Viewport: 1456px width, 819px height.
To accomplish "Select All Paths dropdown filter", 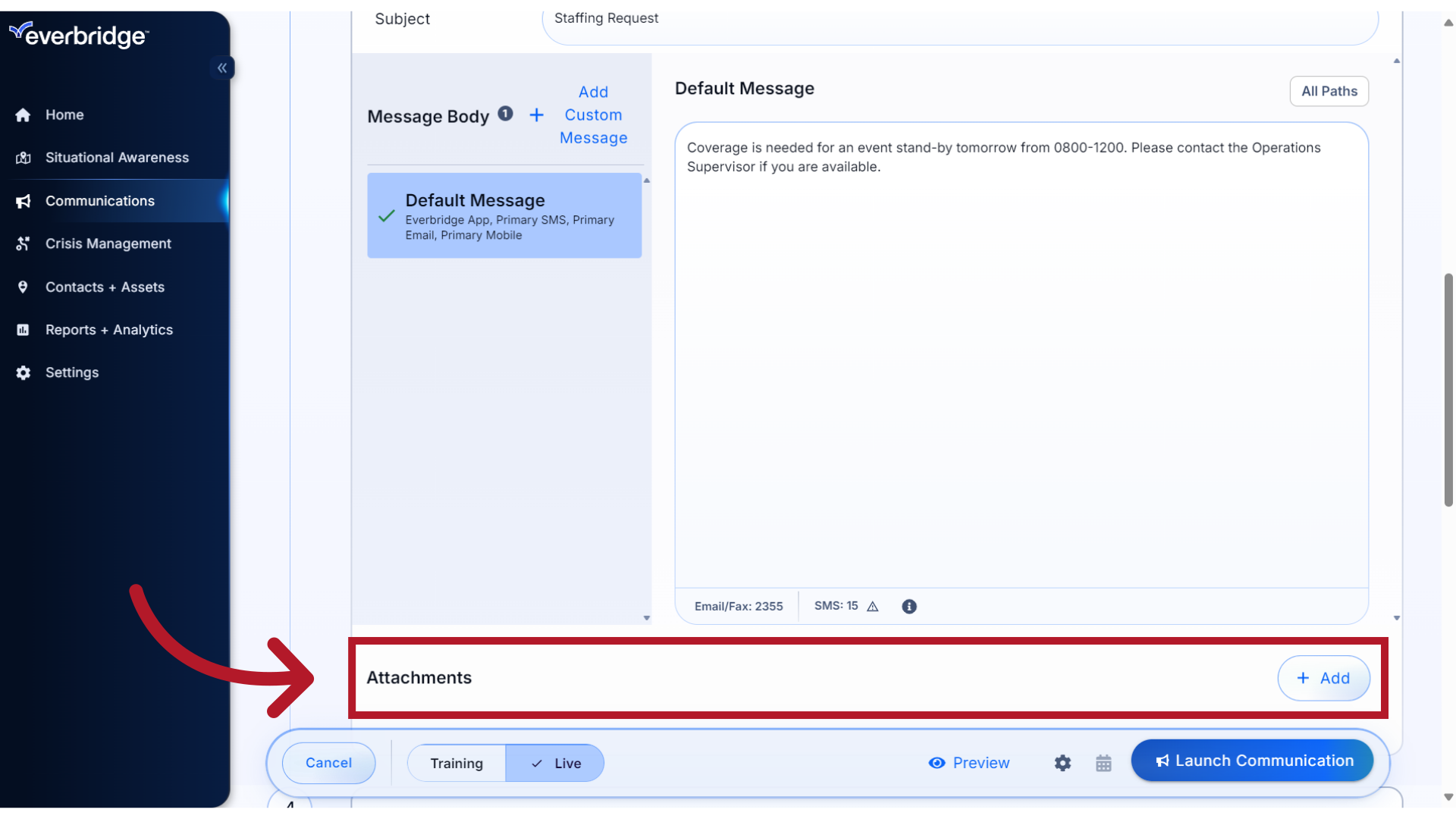I will click(x=1329, y=91).
